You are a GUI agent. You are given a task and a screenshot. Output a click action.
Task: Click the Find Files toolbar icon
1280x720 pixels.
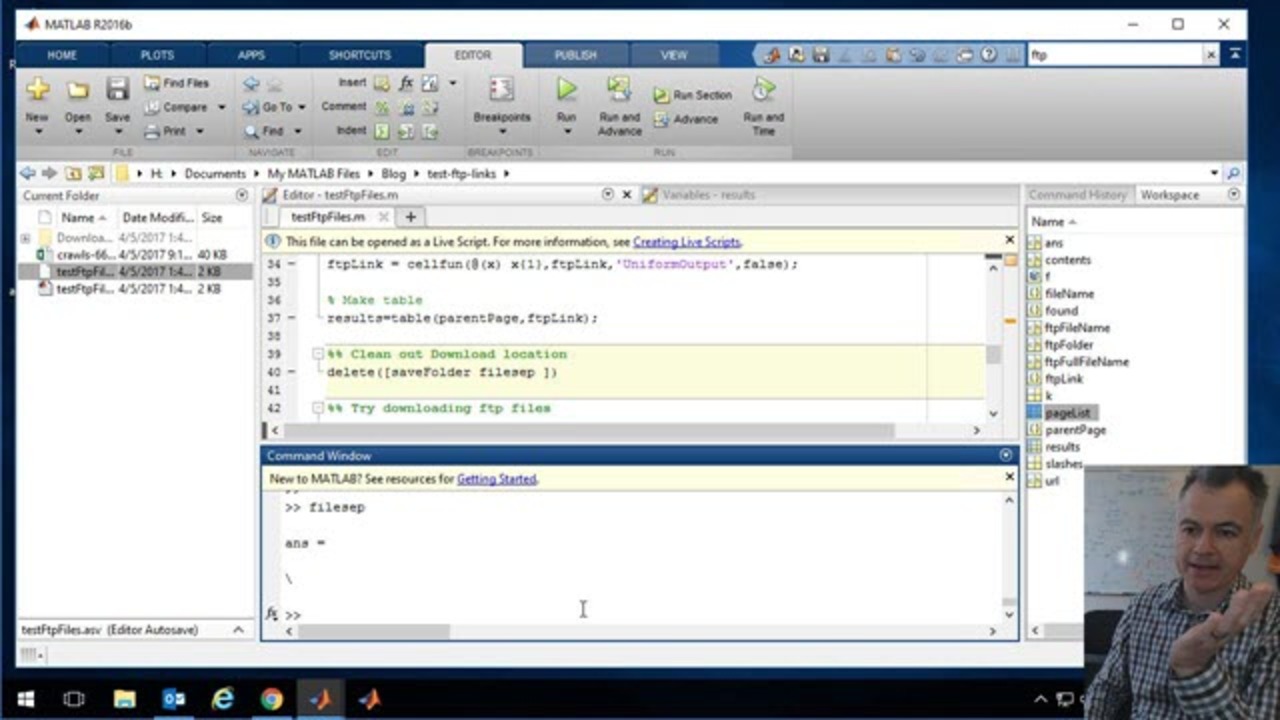tap(153, 83)
